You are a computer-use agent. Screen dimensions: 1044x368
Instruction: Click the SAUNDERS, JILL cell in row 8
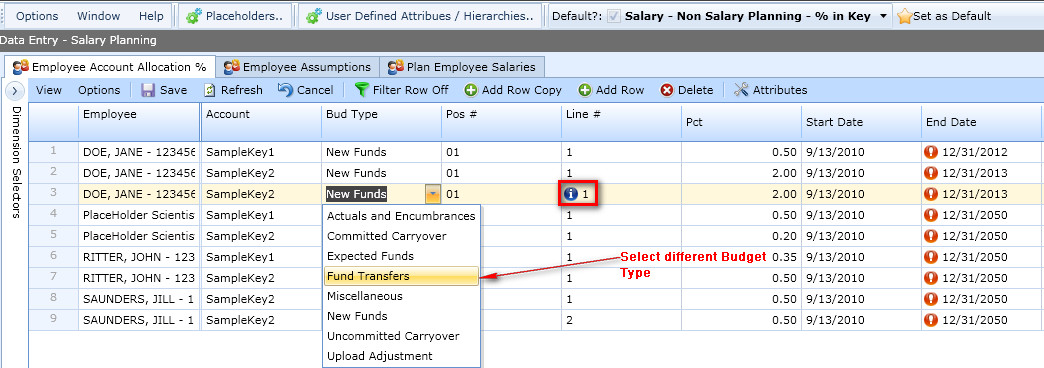pyautogui.click(x=139, y=299)
